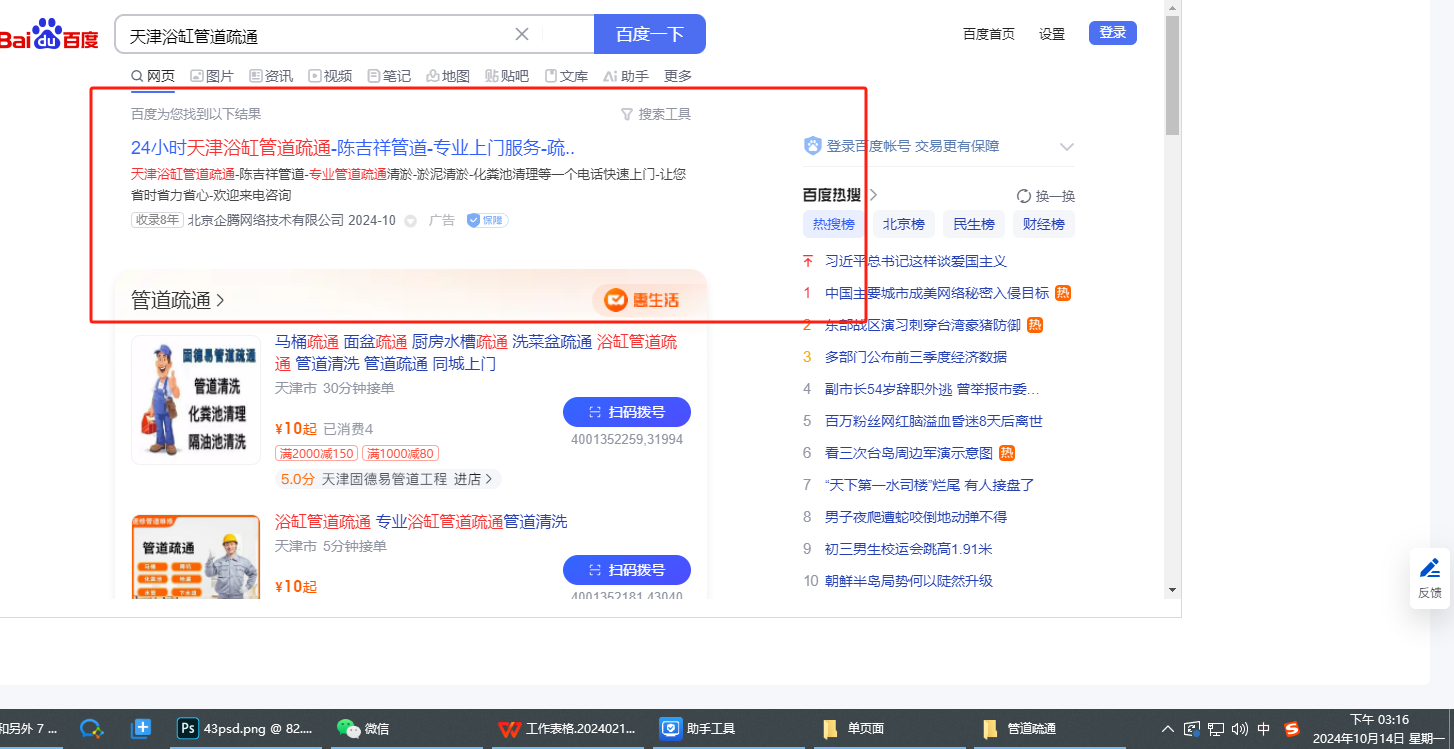Click the Sogou input method tray icon
Viewport: 1454px width, 749px height.
(1291, 729)
